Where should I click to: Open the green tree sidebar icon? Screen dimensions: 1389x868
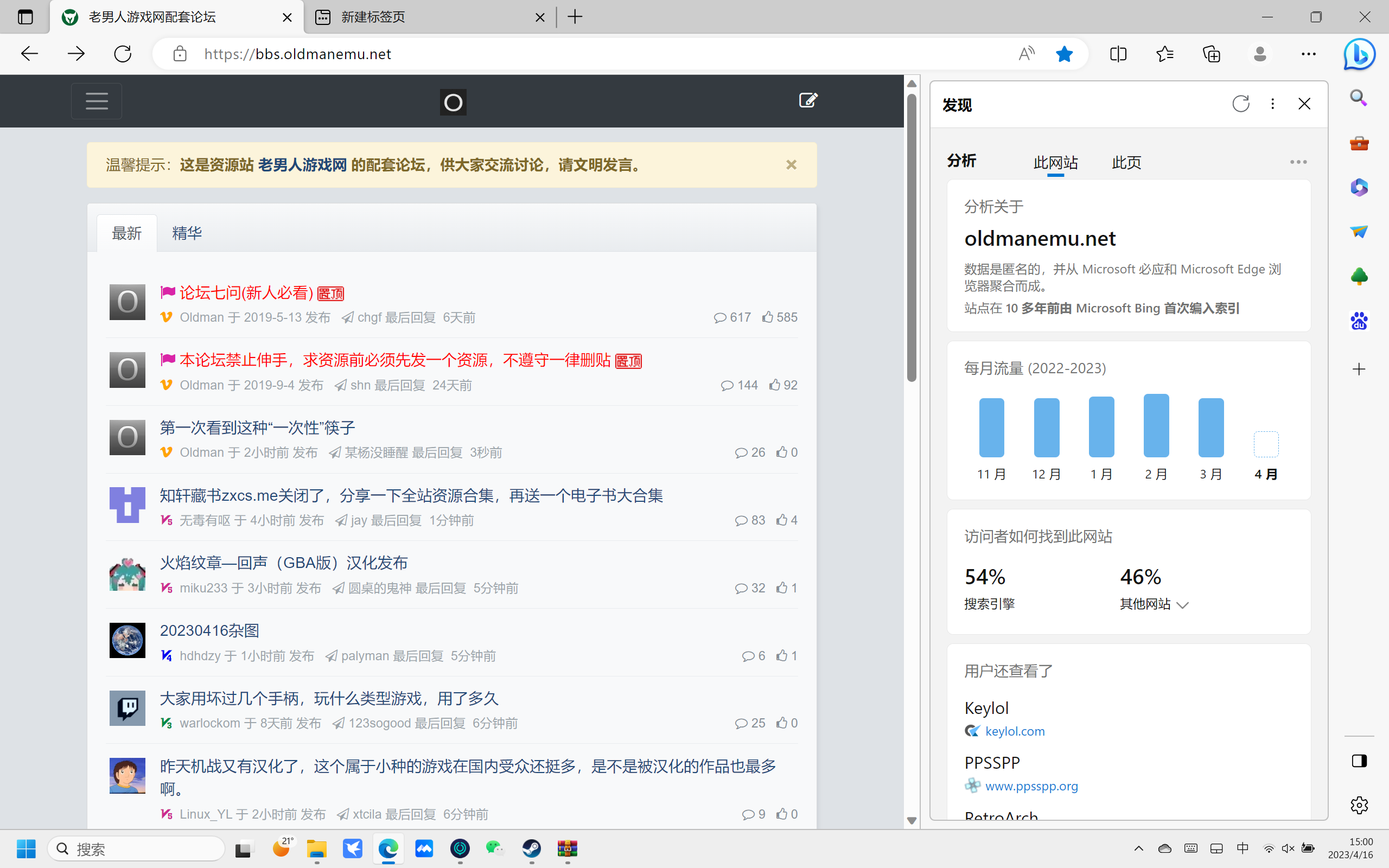(1359, 276)
